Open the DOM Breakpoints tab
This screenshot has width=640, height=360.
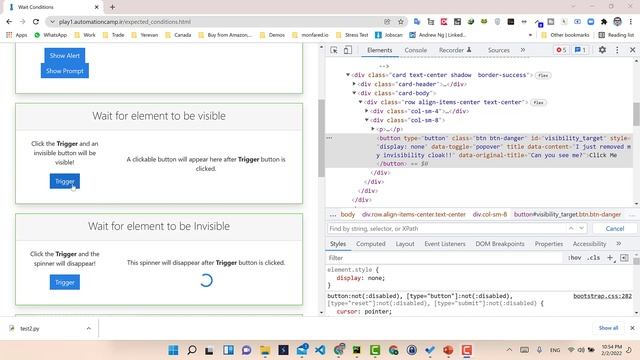(500, 244)
